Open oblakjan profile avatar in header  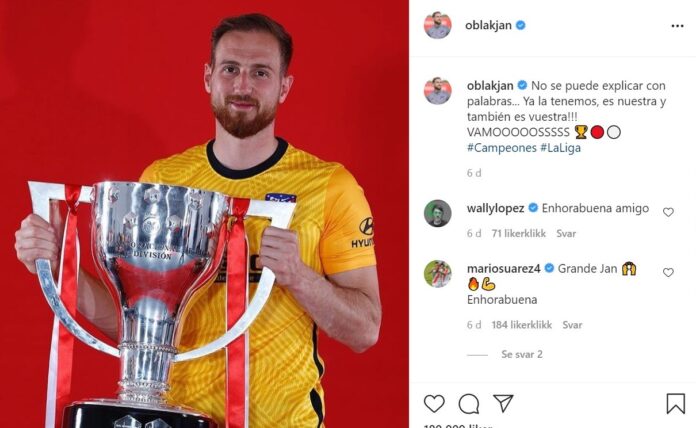(x=438, y=25)
